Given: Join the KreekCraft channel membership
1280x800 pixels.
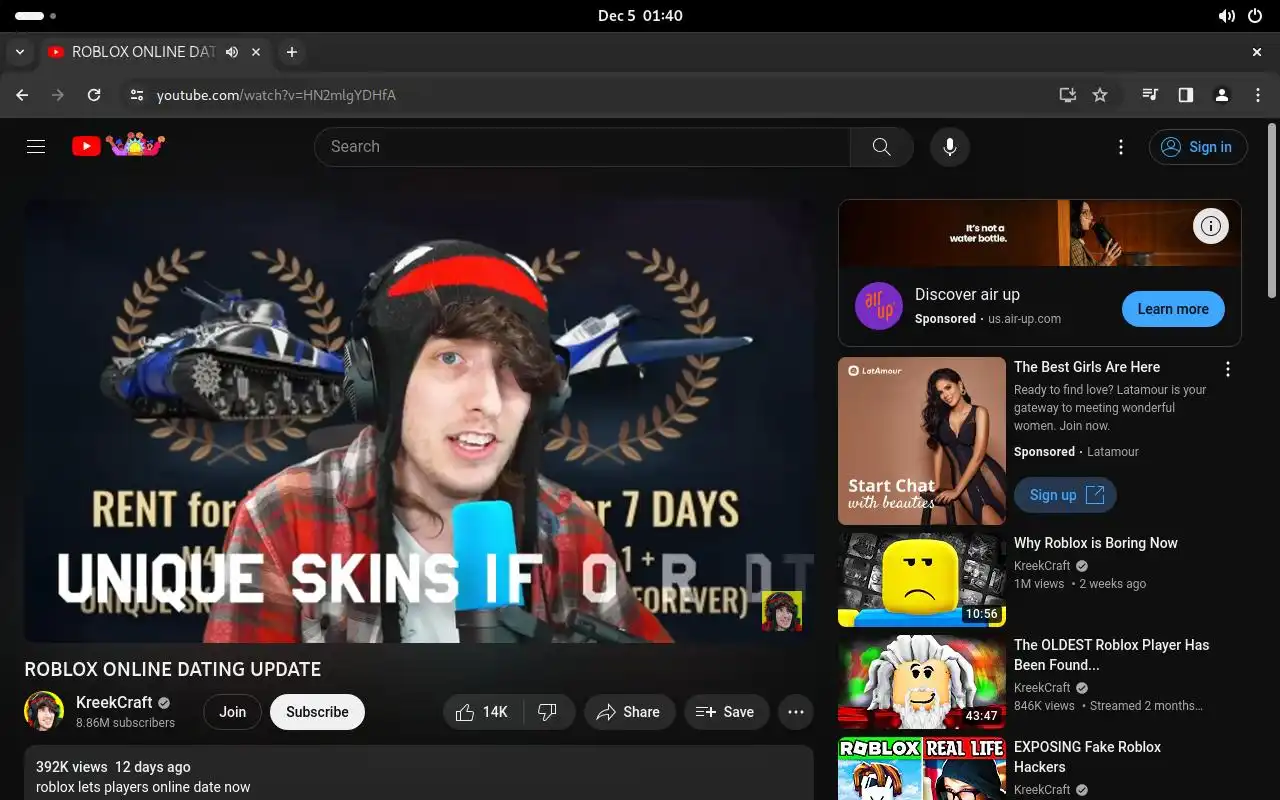Looking at the screenshot, I should pyautogui.click(x=233, y=712).
